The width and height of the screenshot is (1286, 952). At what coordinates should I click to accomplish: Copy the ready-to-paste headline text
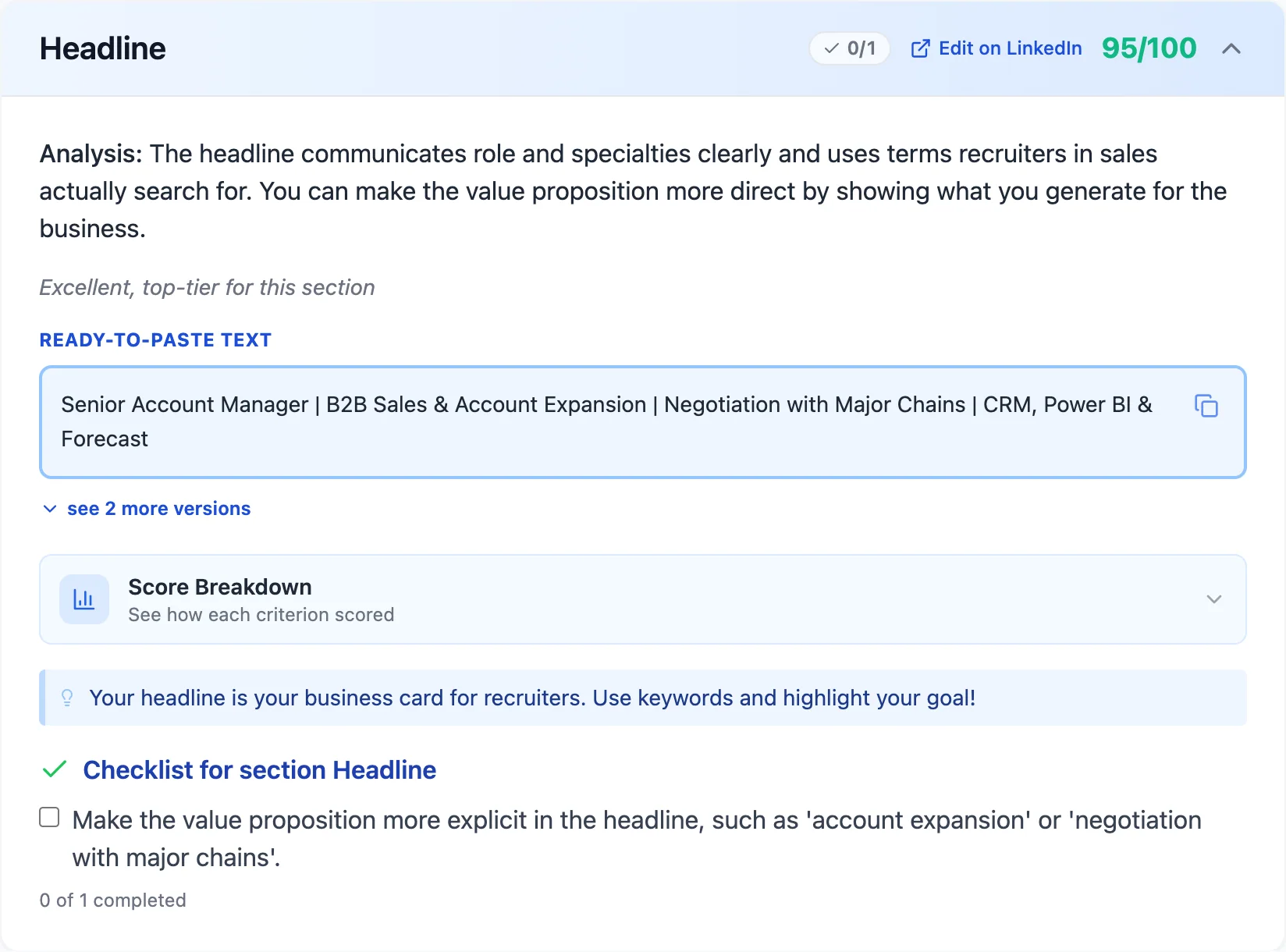pos(1206,406)
